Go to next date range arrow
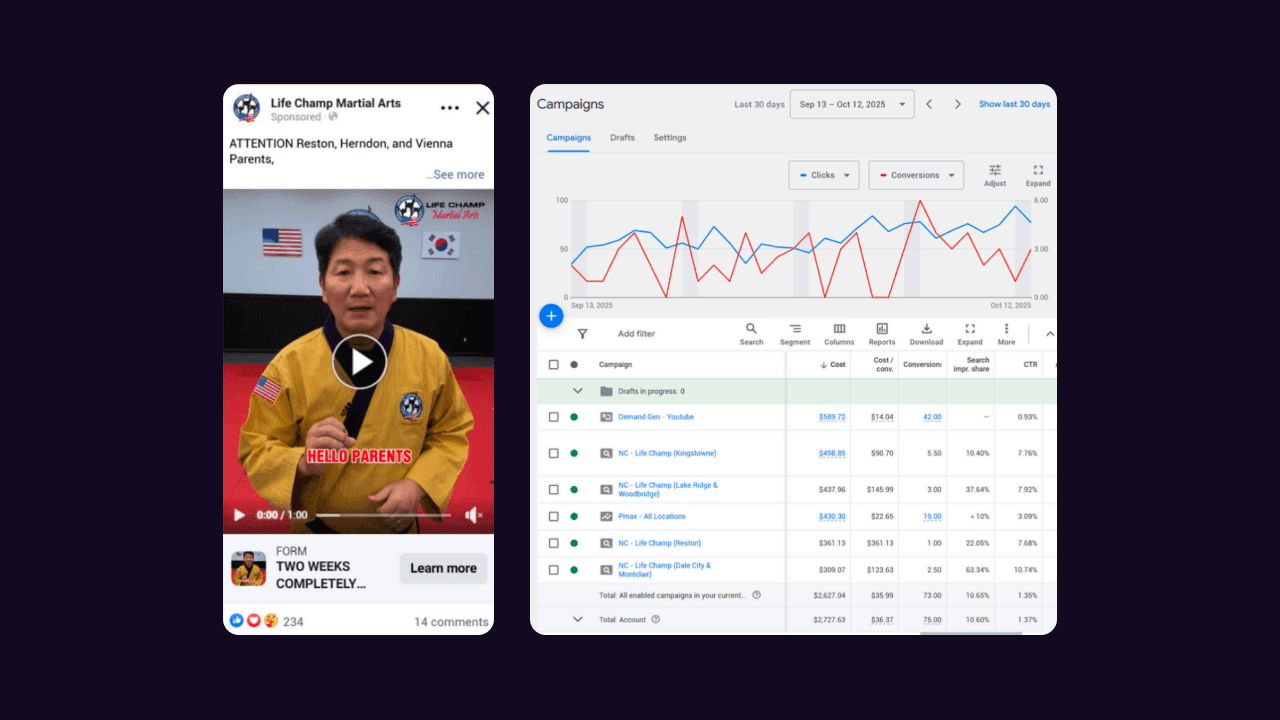 [x=957, y=104]
